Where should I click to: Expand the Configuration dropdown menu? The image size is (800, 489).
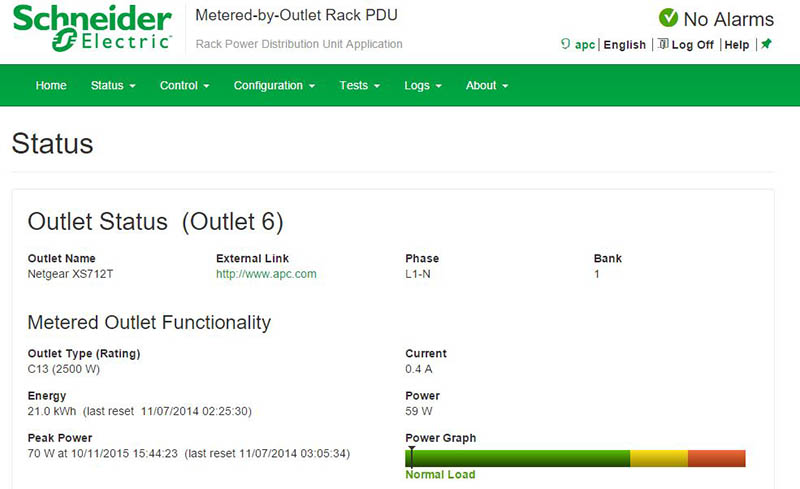click(x=274, y=85)
